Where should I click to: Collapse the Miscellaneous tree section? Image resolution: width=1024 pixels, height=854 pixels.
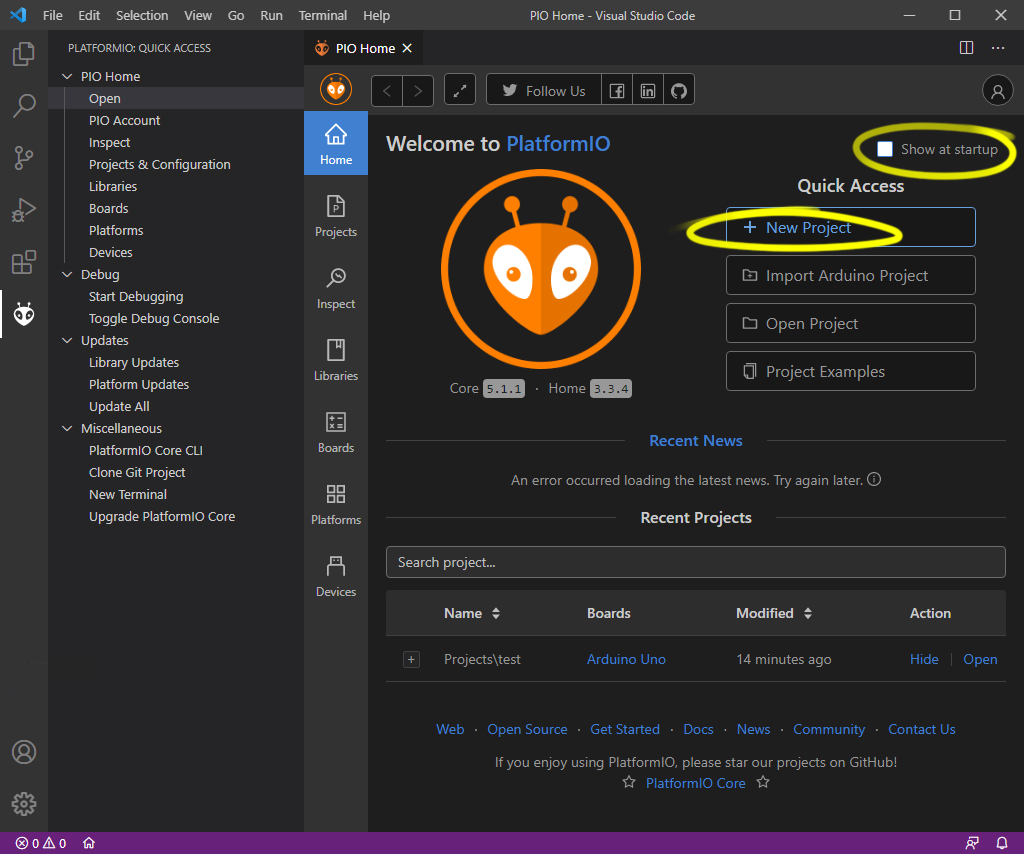click(67, 428)
